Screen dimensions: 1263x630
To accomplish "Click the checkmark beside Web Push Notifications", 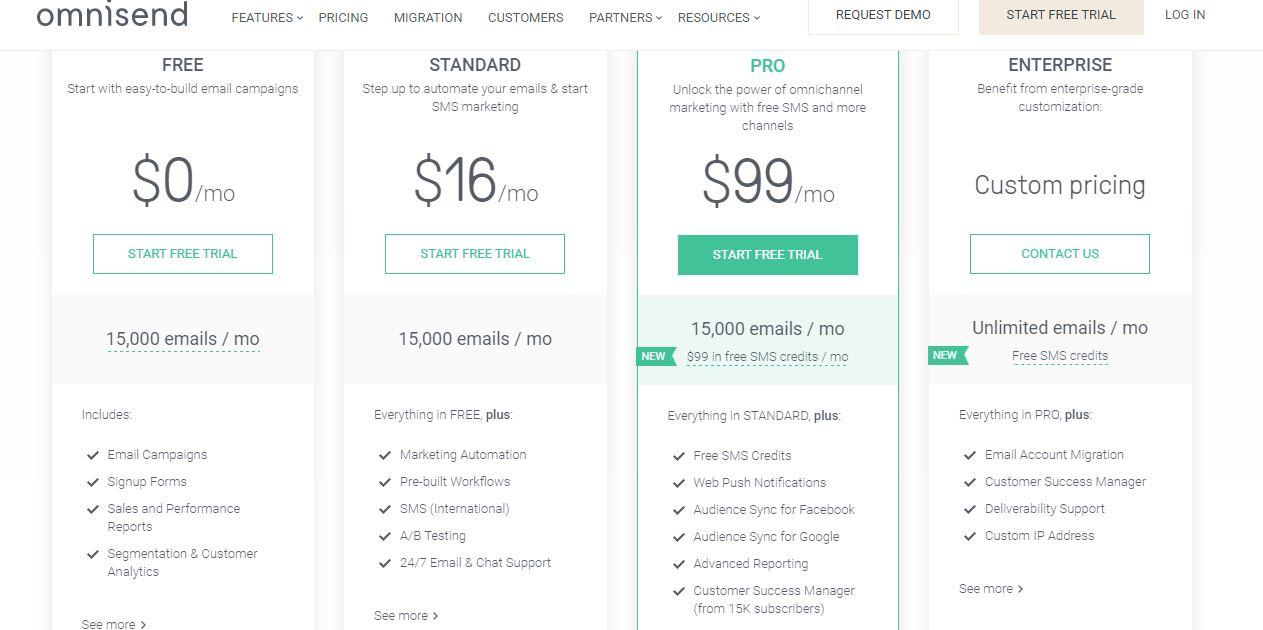I will point(679,482).
